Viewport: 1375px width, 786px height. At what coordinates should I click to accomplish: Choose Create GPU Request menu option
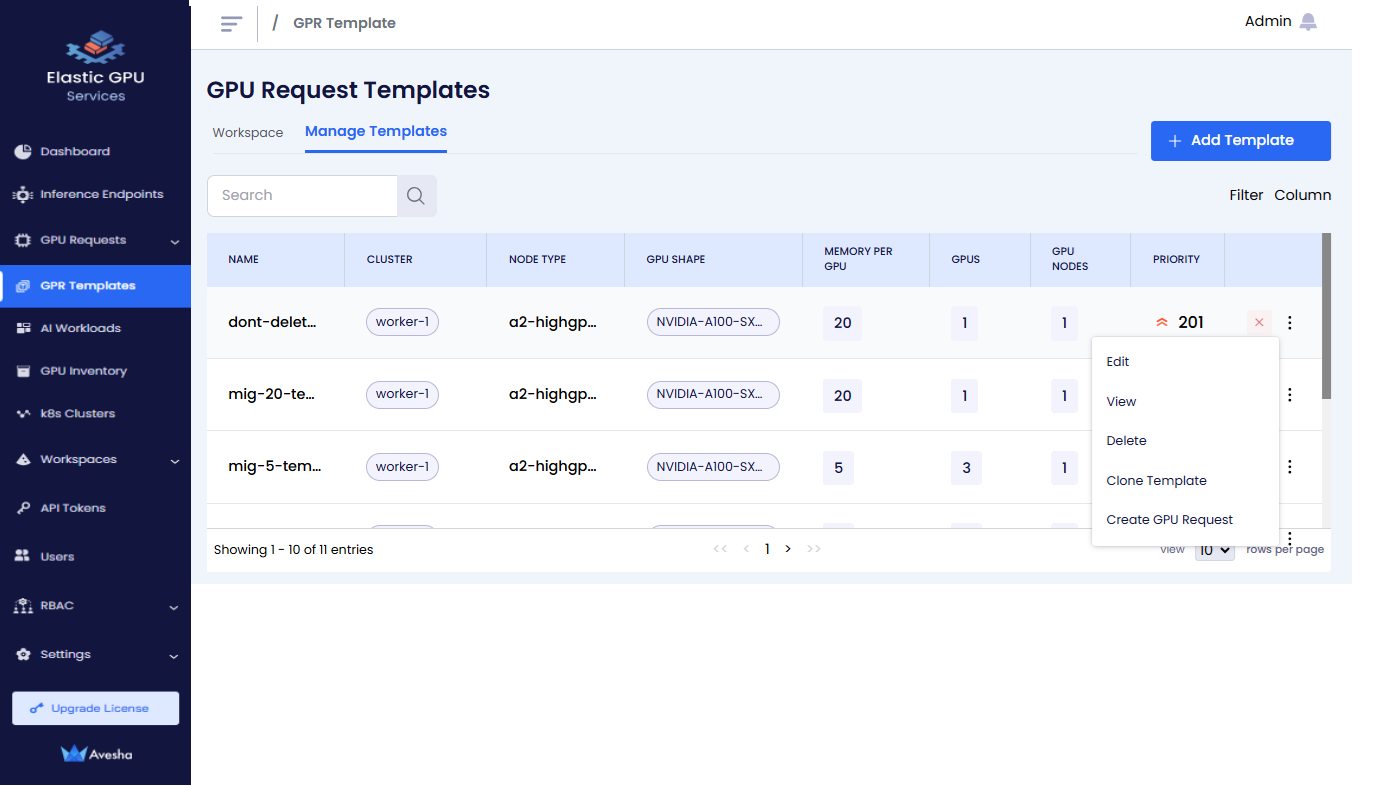[x=1169, y=520]
